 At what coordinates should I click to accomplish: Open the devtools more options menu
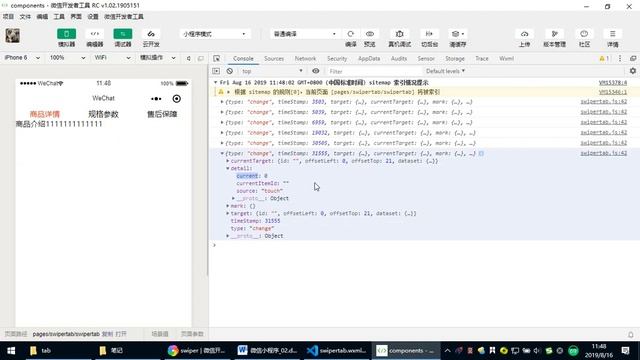[620, 59]
